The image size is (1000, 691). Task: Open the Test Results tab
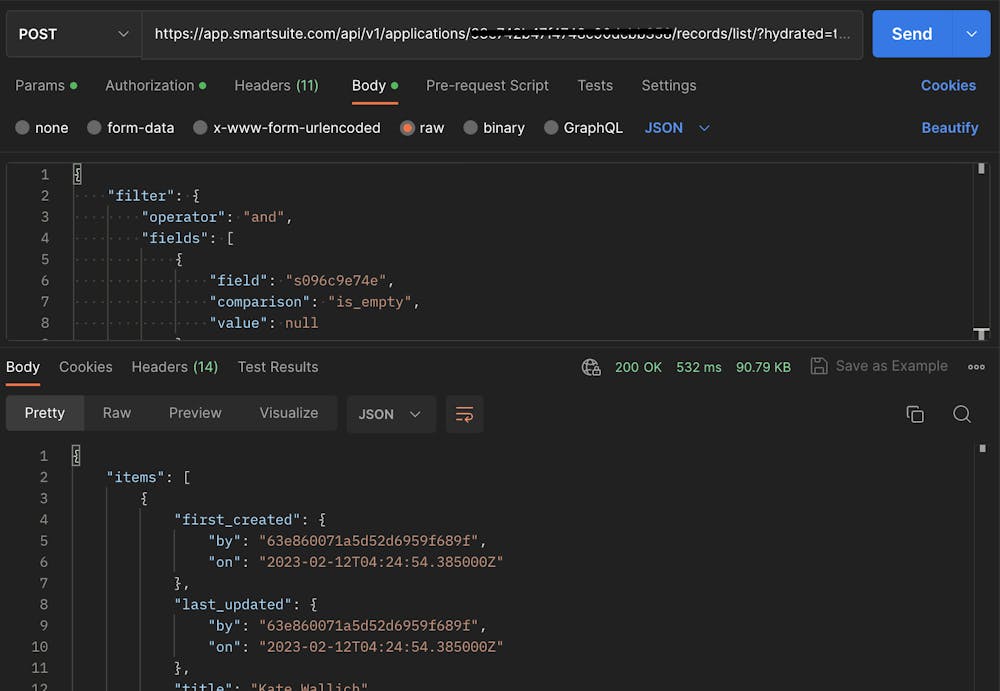278,367
